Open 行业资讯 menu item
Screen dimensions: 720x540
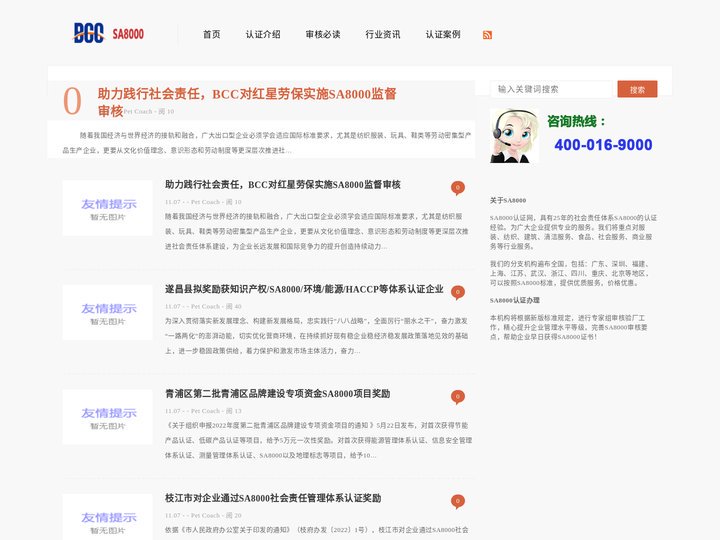tap(383, 34)
